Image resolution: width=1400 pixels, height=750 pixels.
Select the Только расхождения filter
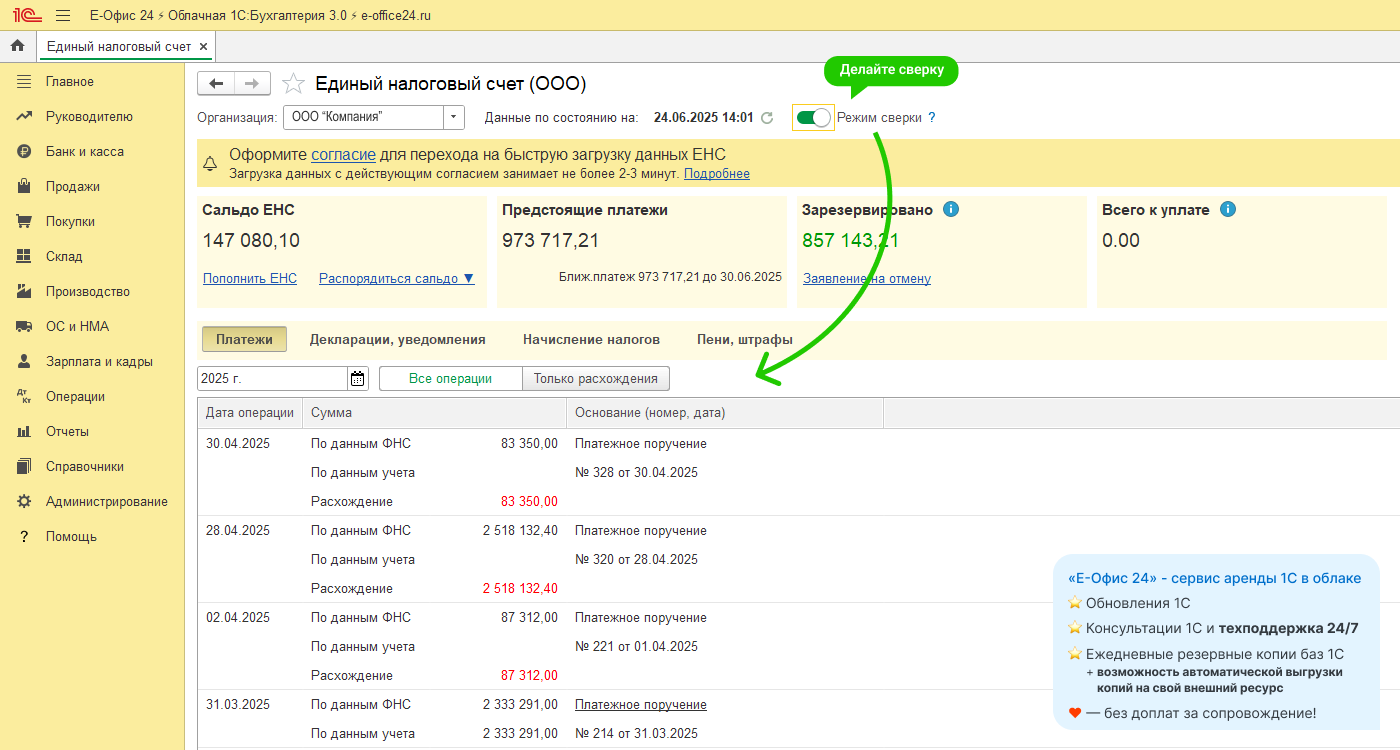[596, 379]
